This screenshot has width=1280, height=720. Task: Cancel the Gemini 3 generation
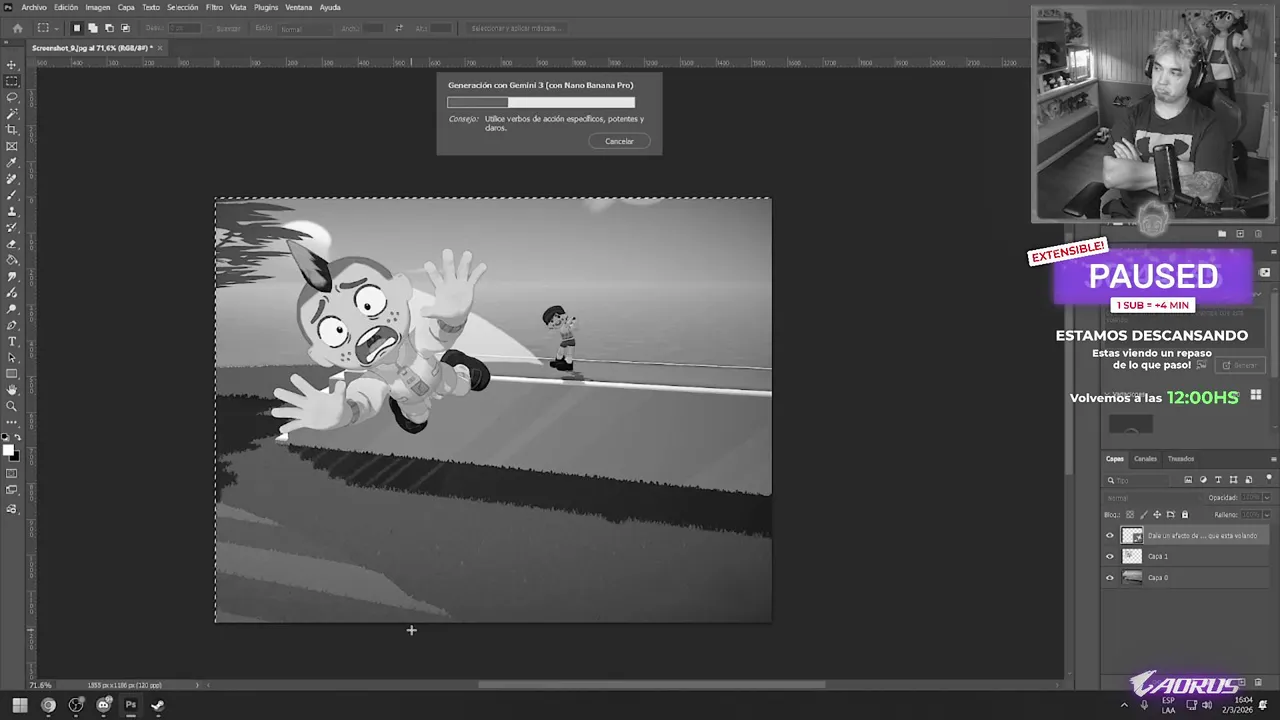coord(619,141)
